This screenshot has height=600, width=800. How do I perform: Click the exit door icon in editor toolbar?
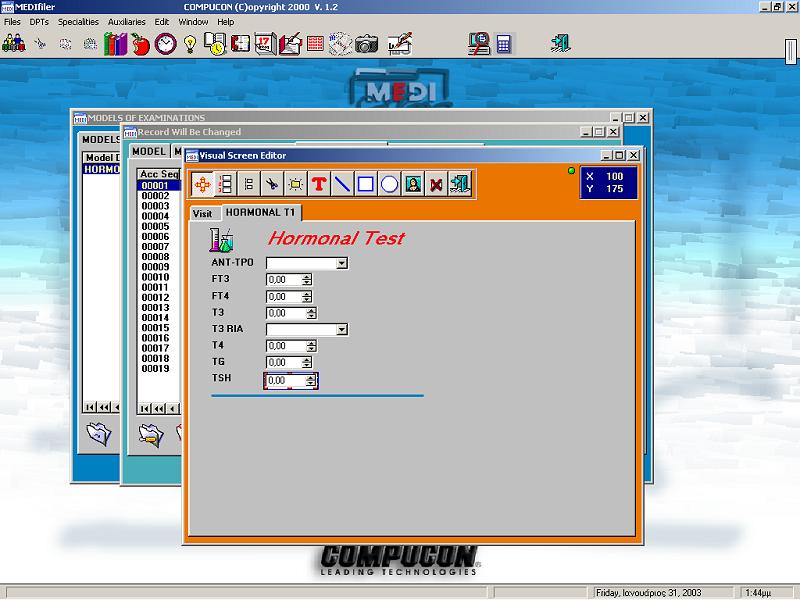(x=460, y=184)
